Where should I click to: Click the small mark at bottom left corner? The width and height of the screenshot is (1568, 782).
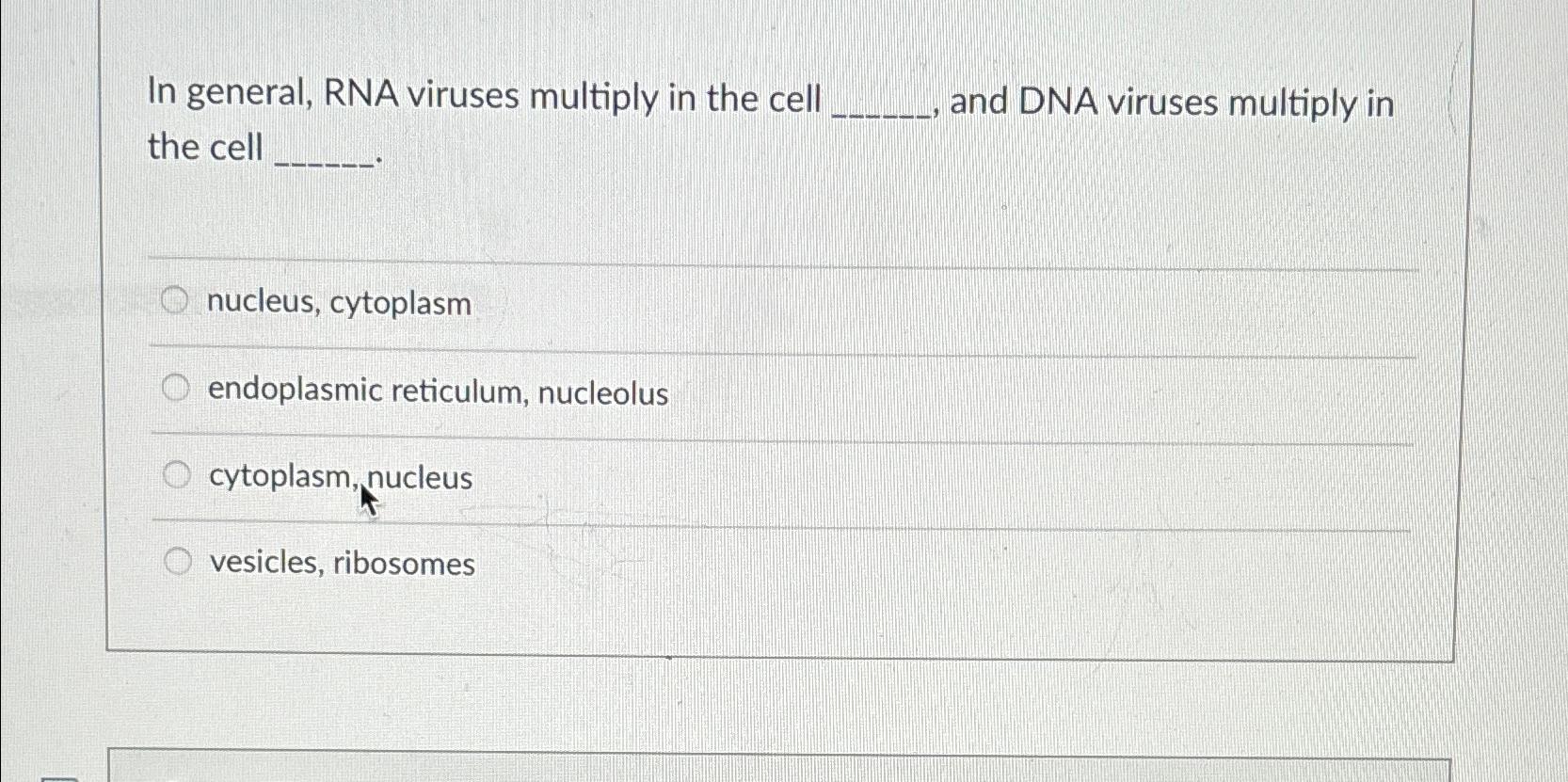[59, 777]
